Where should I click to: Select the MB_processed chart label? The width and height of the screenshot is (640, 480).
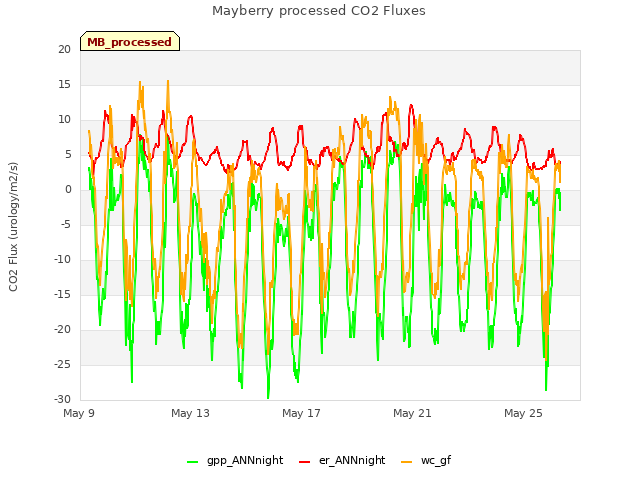[x=129, y=42]
